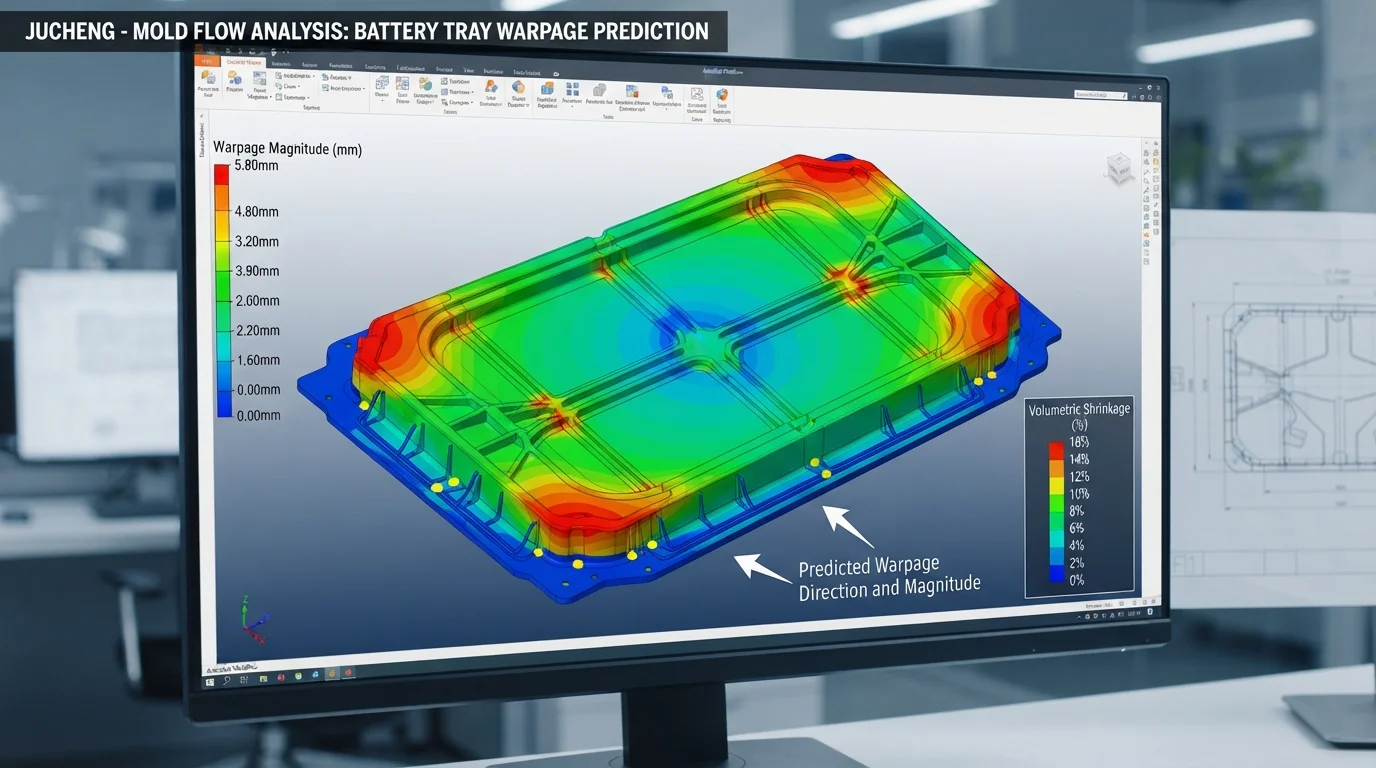Click the 'Warpage Magnitude (mm)' legend title
1376x768 pixels.
[287, 149]
